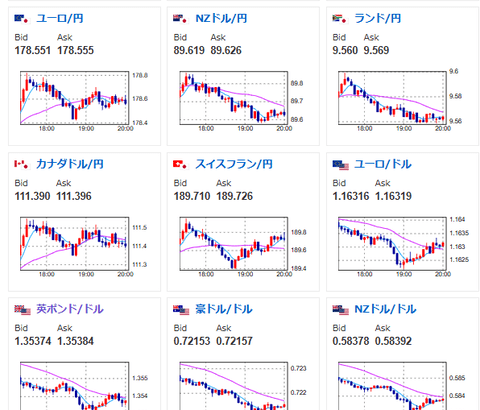Open the スイスフラン/円 currency pair link

(234, 164)
